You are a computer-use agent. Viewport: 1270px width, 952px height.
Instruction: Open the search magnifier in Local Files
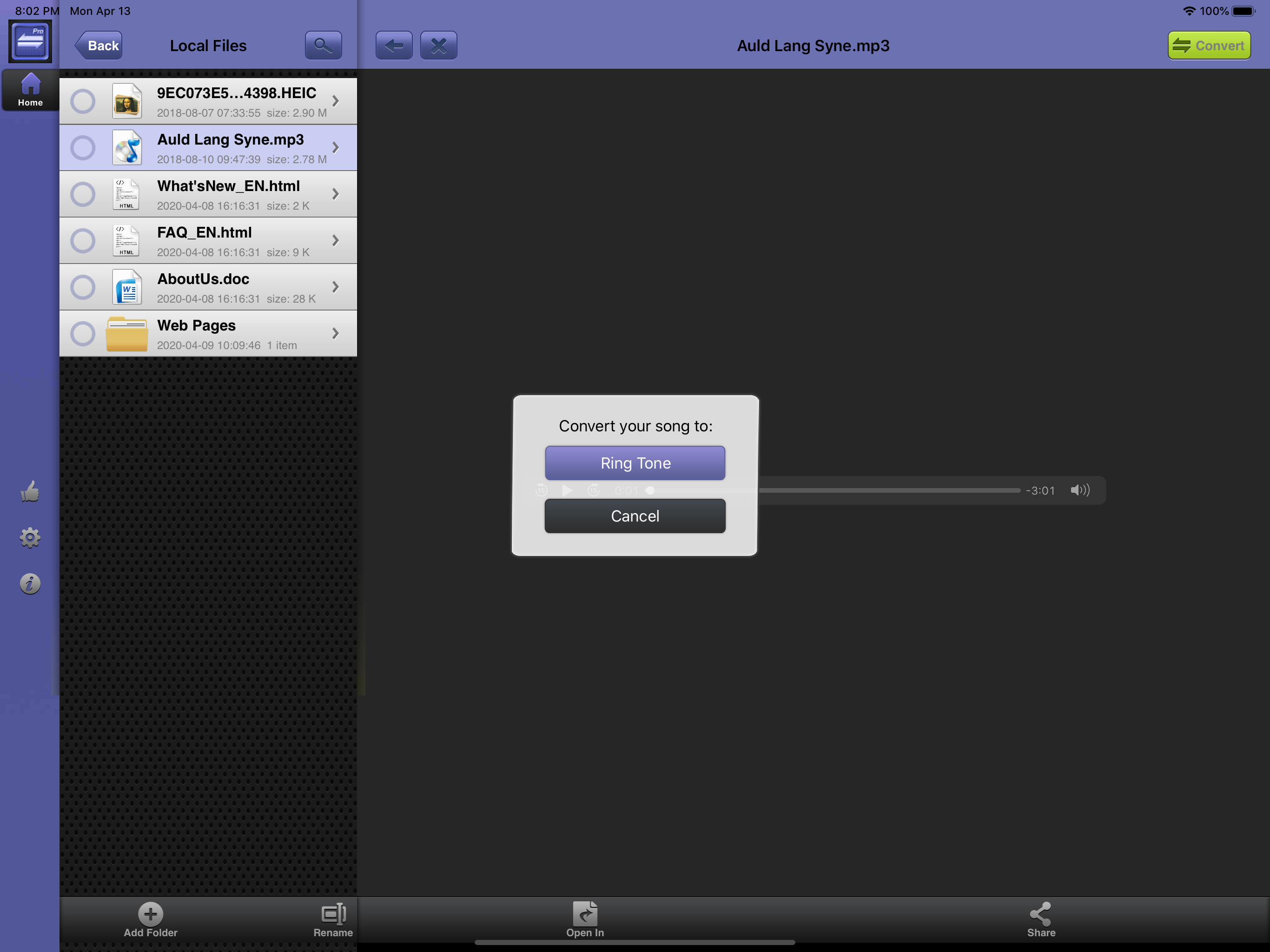[x=323, y=46]
